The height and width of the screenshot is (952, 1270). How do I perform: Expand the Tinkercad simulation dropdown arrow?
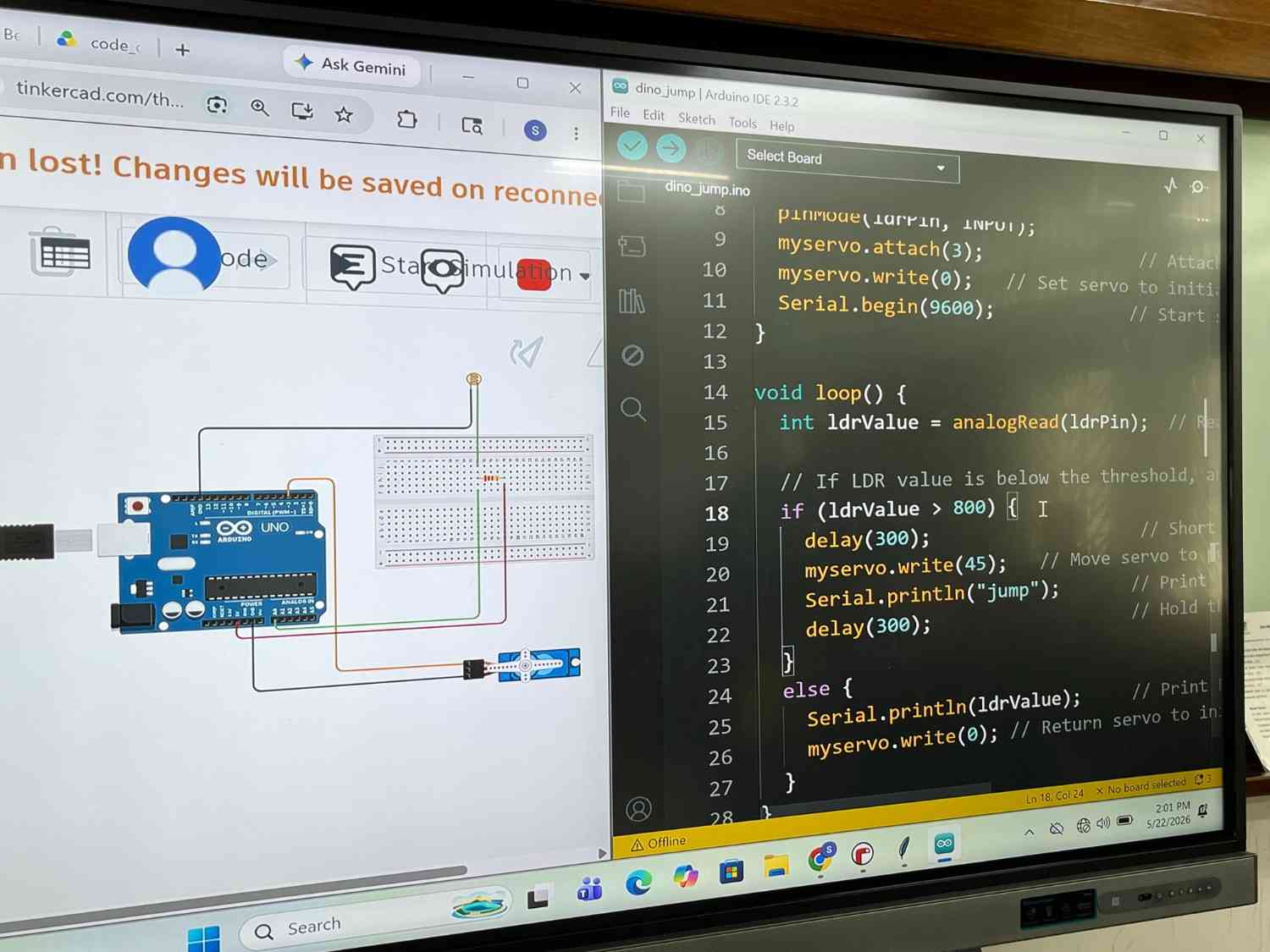pos(584,276)
